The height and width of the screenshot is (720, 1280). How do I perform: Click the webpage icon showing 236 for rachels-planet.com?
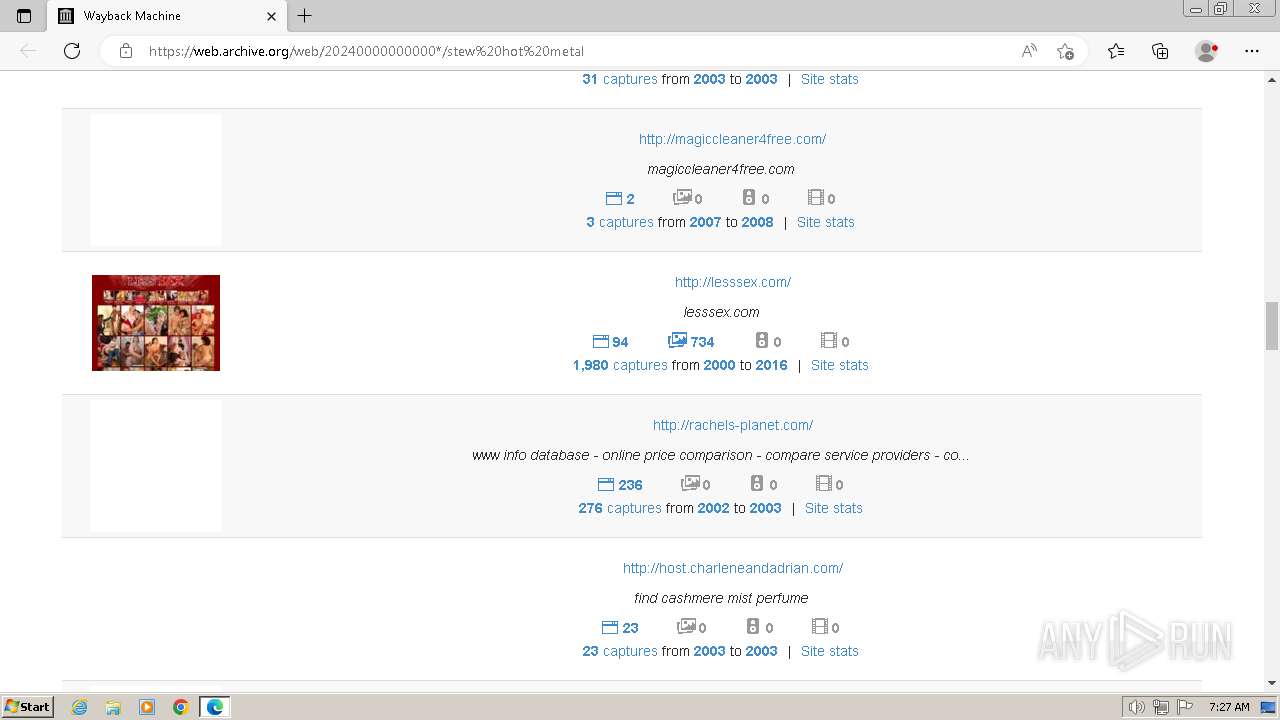pos(606,484)
